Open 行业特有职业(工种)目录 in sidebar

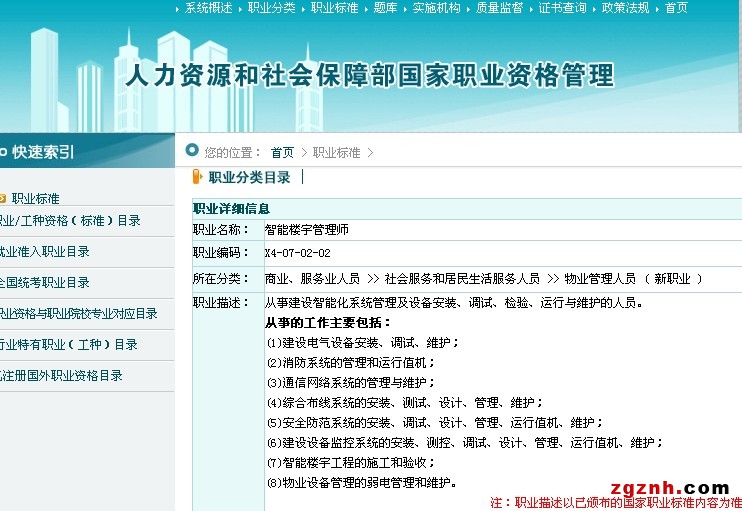[68, 345]
